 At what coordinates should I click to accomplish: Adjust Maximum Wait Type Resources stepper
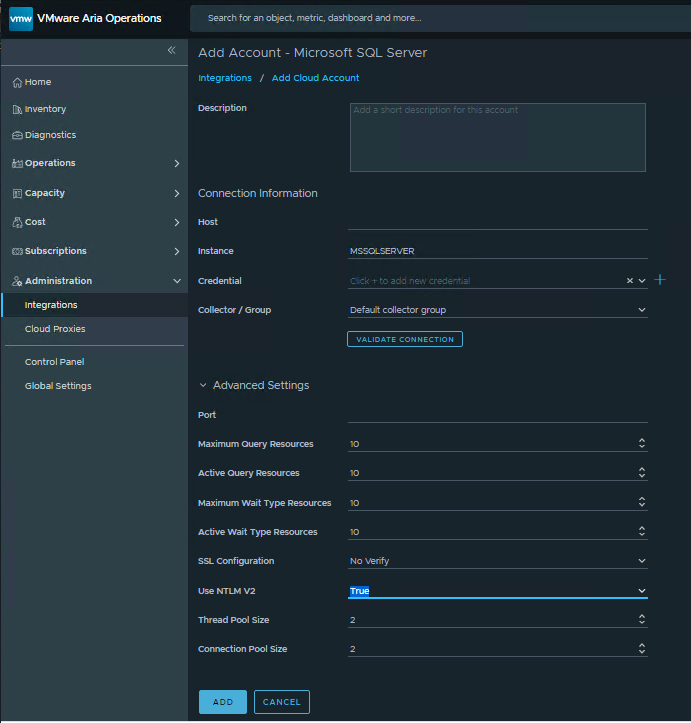click(642, 502)
